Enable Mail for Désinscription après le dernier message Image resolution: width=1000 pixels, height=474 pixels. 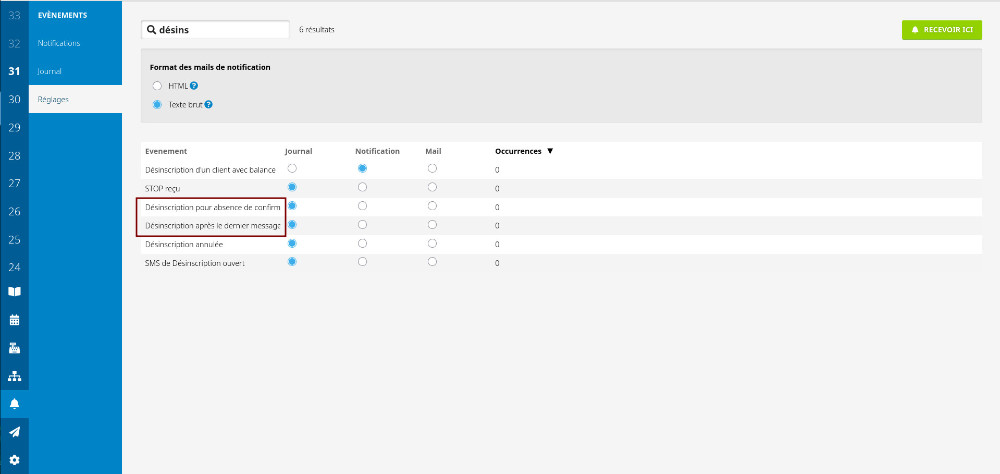432,225
